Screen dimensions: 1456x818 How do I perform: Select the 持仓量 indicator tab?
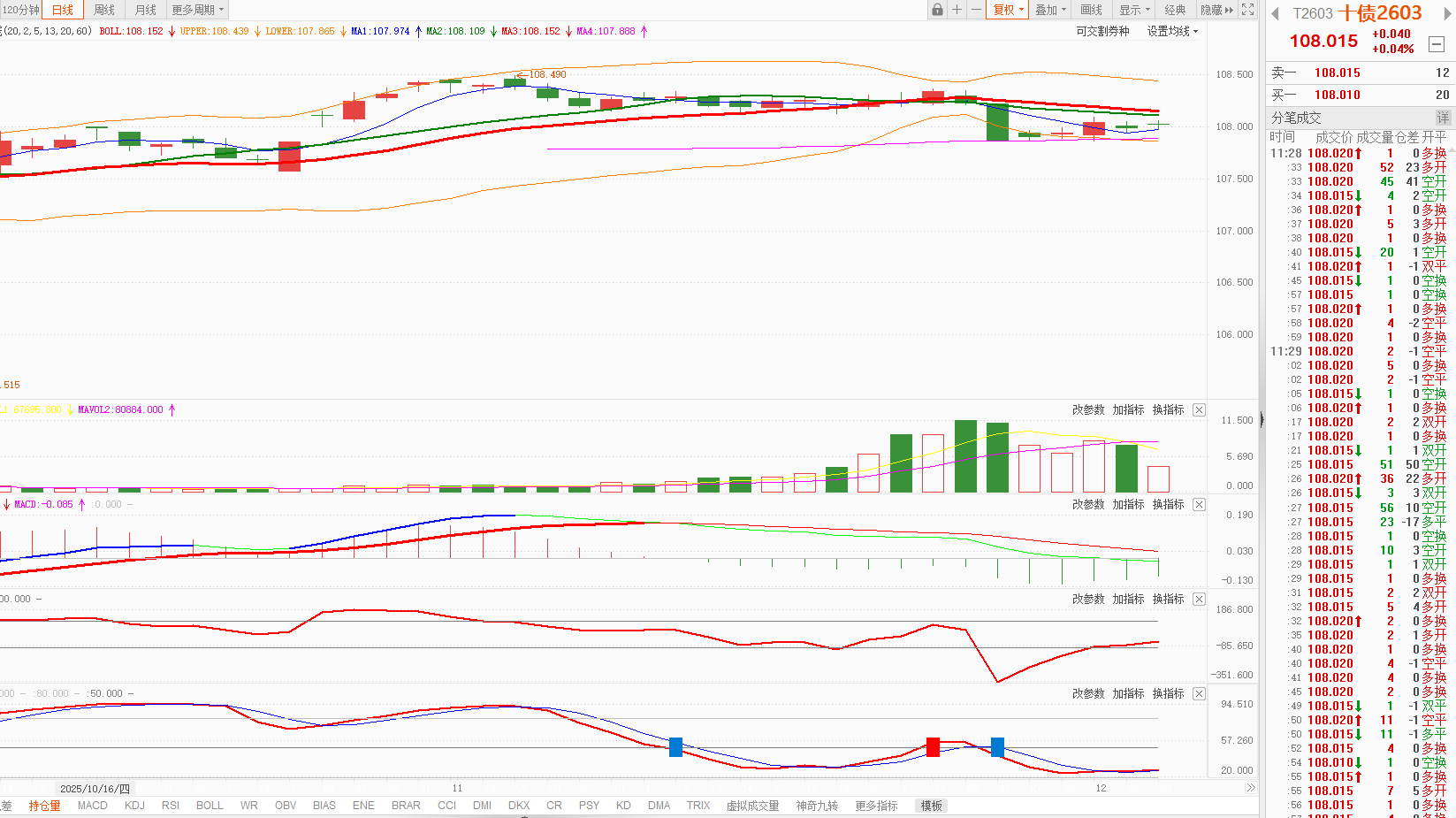click(44, 806)
